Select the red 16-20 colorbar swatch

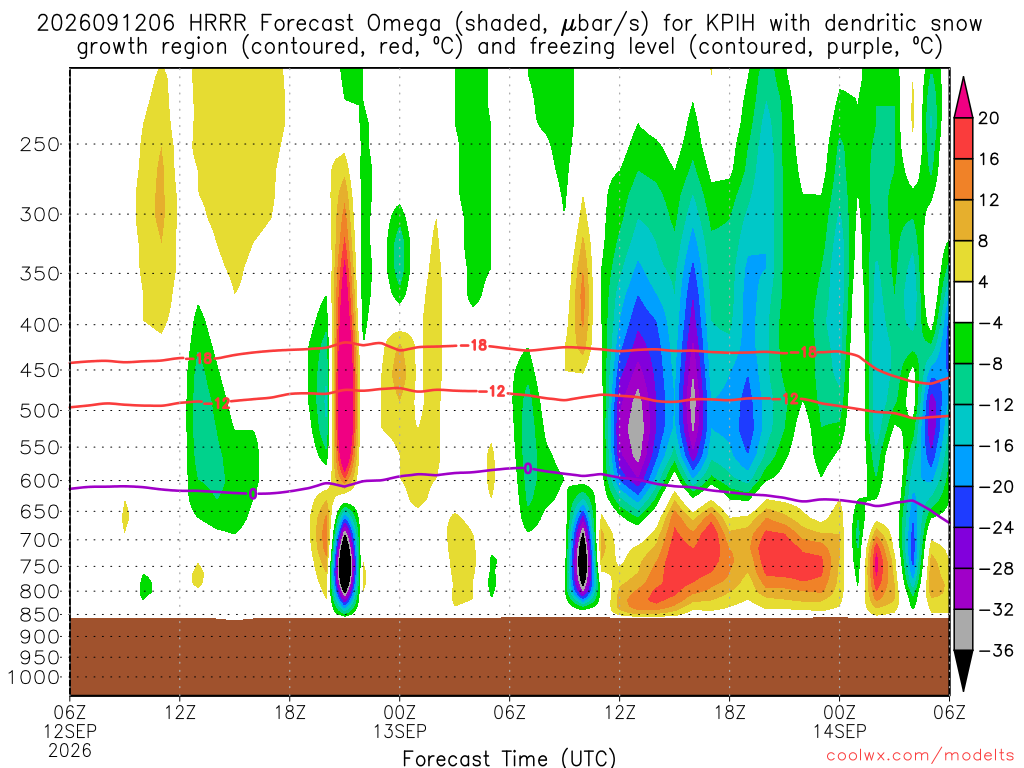pos(963,138)
